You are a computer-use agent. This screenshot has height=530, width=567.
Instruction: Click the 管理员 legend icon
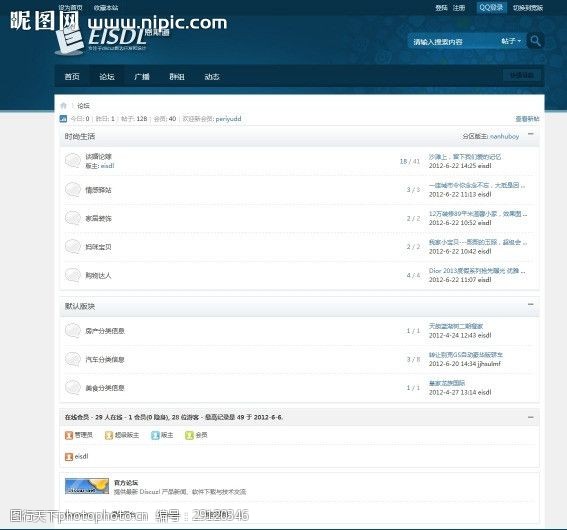(69, 435)
